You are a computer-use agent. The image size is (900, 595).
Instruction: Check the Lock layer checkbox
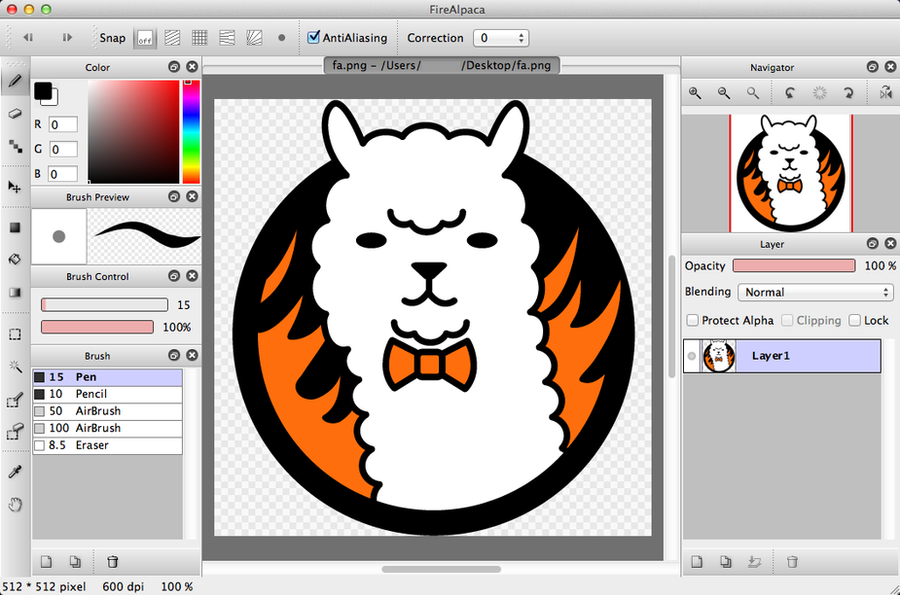pos(855,320)
